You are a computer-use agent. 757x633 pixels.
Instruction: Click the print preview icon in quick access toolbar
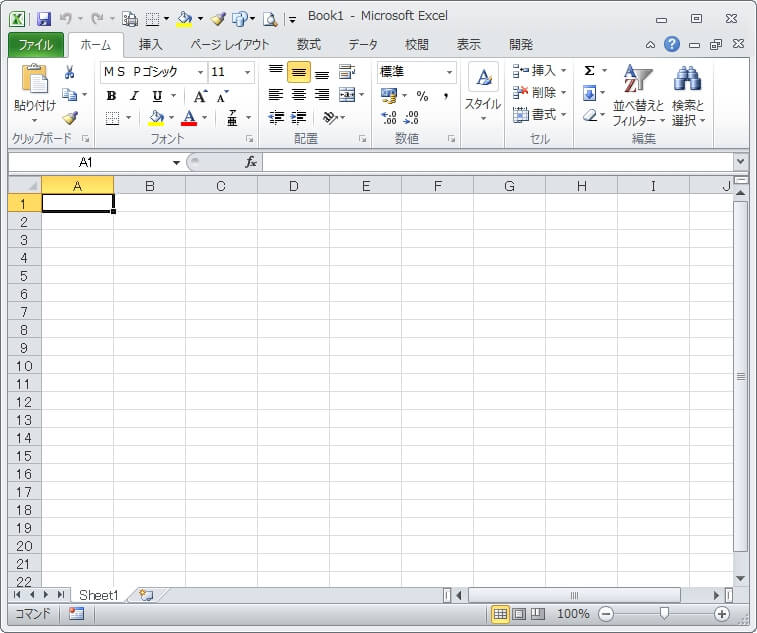[x=270, y=19]
